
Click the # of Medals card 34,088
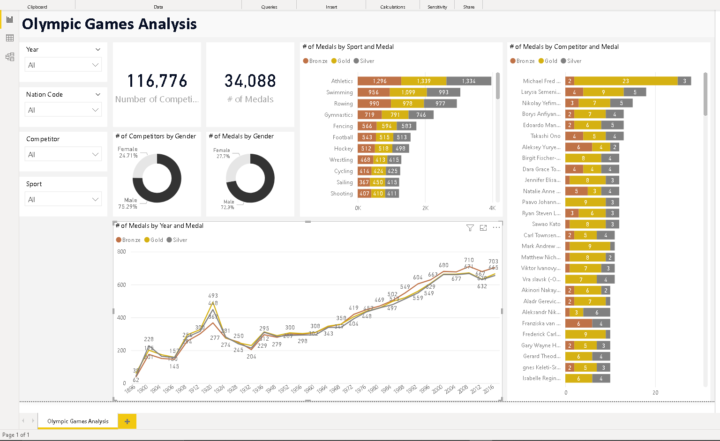pyautogui.click(x=250, y=85)
